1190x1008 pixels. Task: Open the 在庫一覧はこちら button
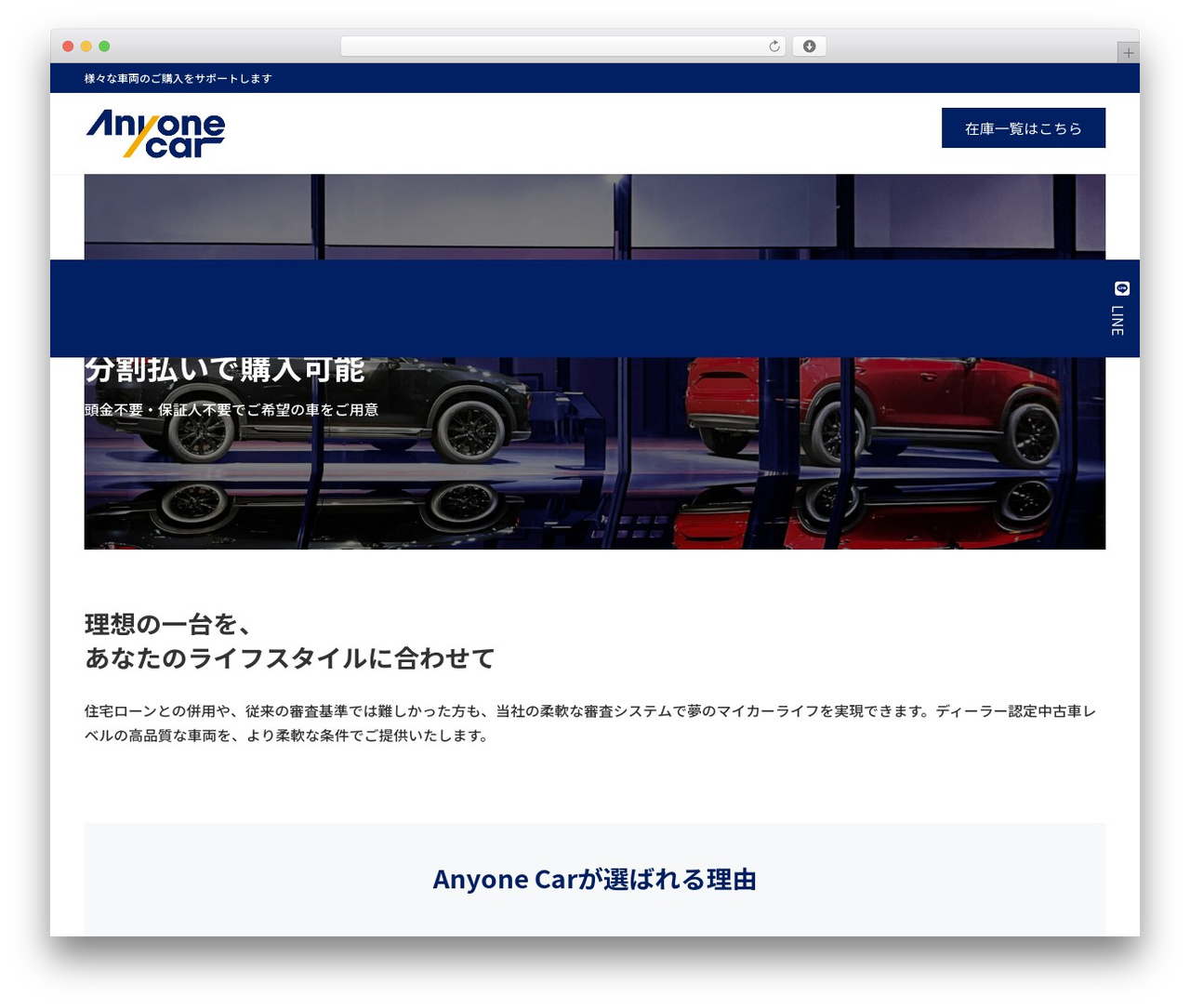click(x=1023, y=128)
